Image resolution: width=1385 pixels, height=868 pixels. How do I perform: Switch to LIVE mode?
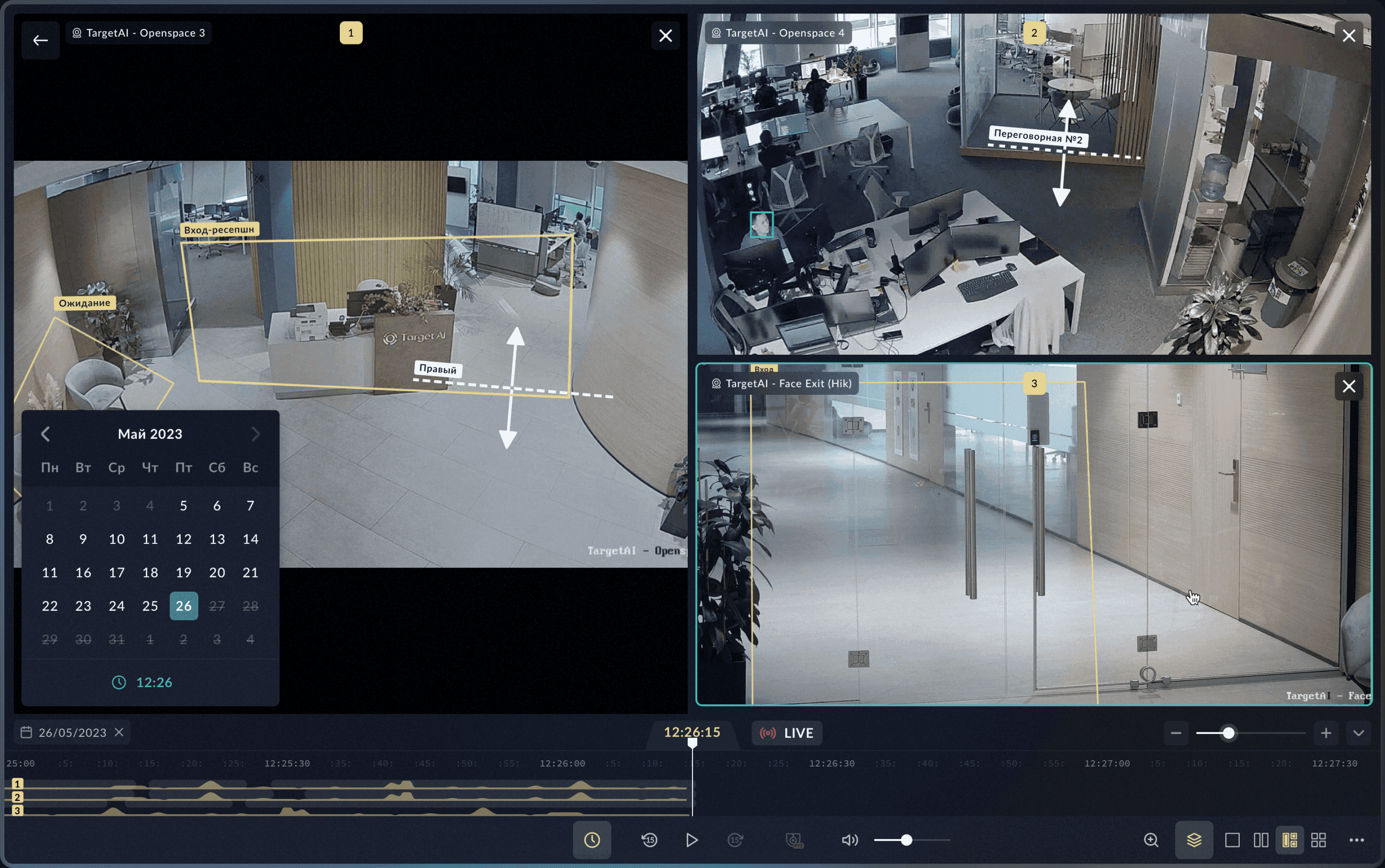787,733
